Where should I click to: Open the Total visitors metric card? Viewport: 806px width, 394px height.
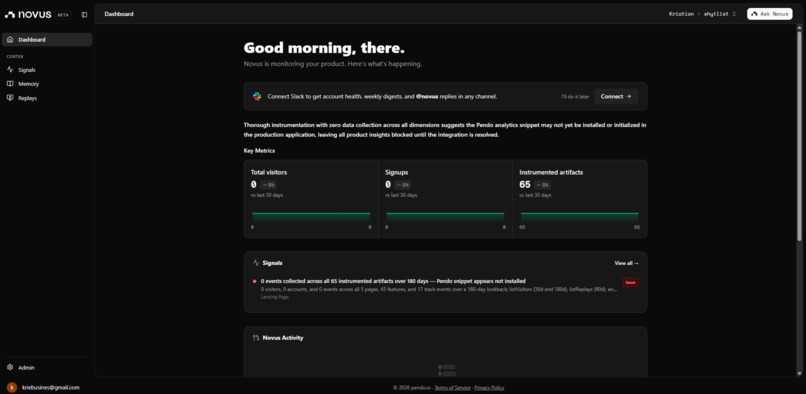point(311,199)
